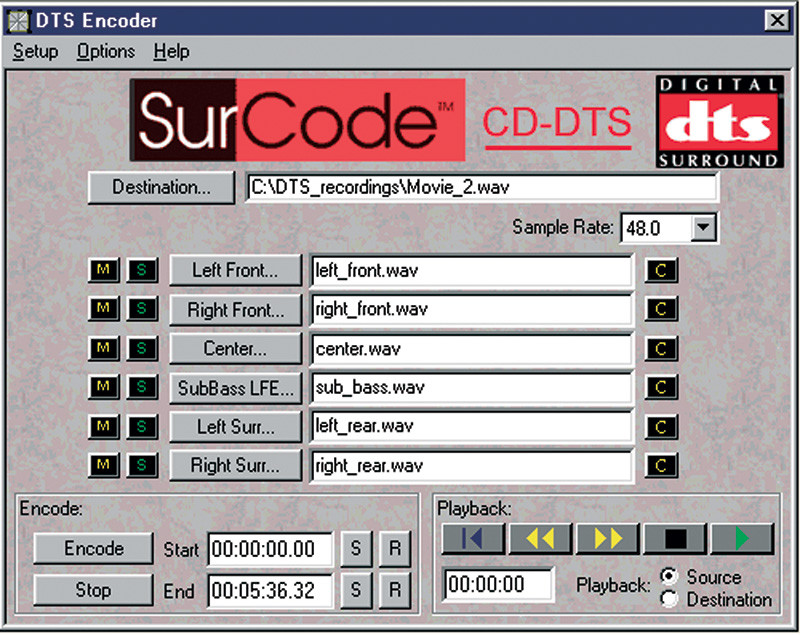Click the left_rear.wav filename field
This screenshot has width=800, height=635.
[x=471, y=426]
